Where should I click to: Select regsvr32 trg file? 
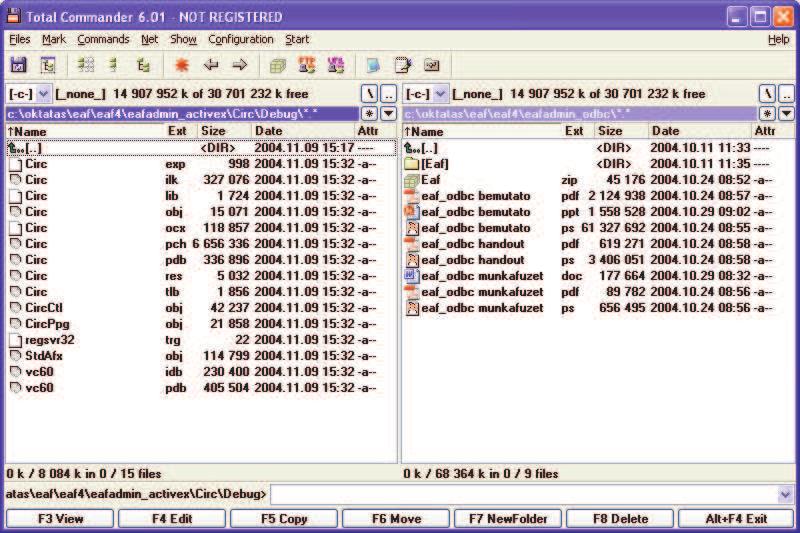[201, 340]
